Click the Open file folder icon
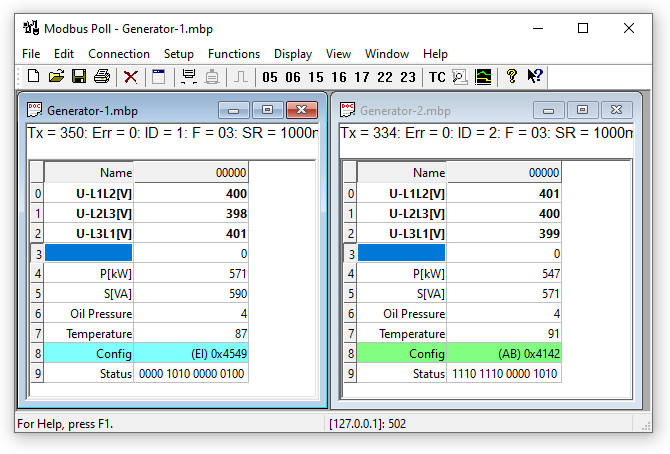670x454 pixels. [x=56, y=76]
